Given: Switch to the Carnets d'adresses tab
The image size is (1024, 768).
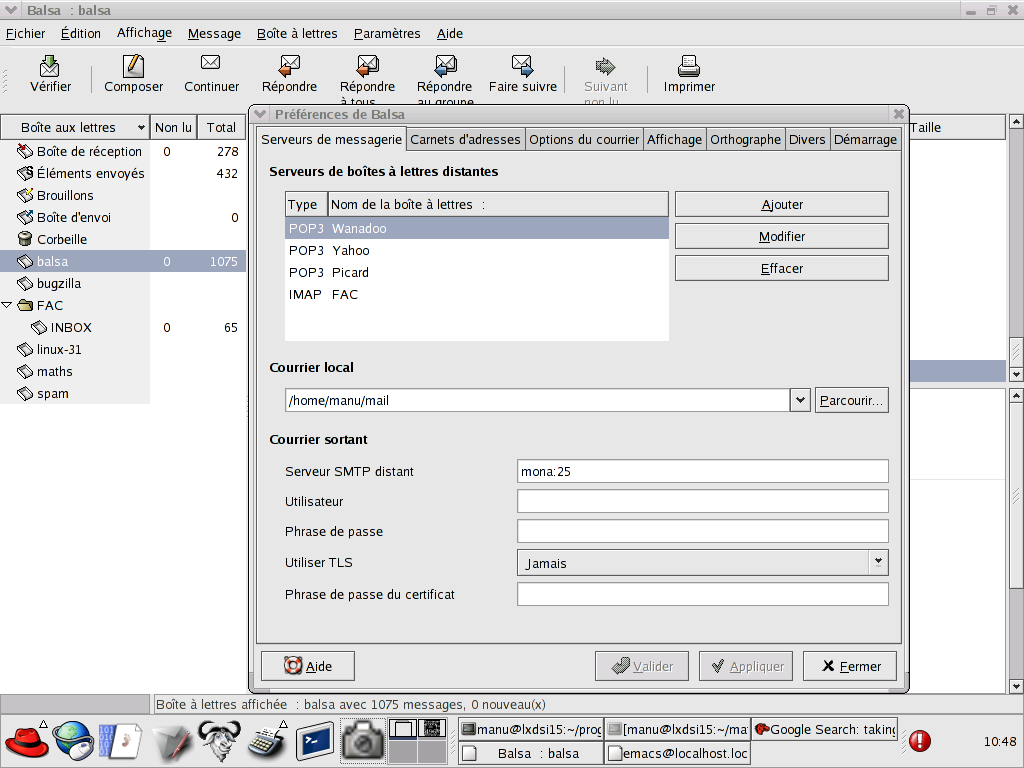Looking at the screenshot, I should click(x=465, y=139).
